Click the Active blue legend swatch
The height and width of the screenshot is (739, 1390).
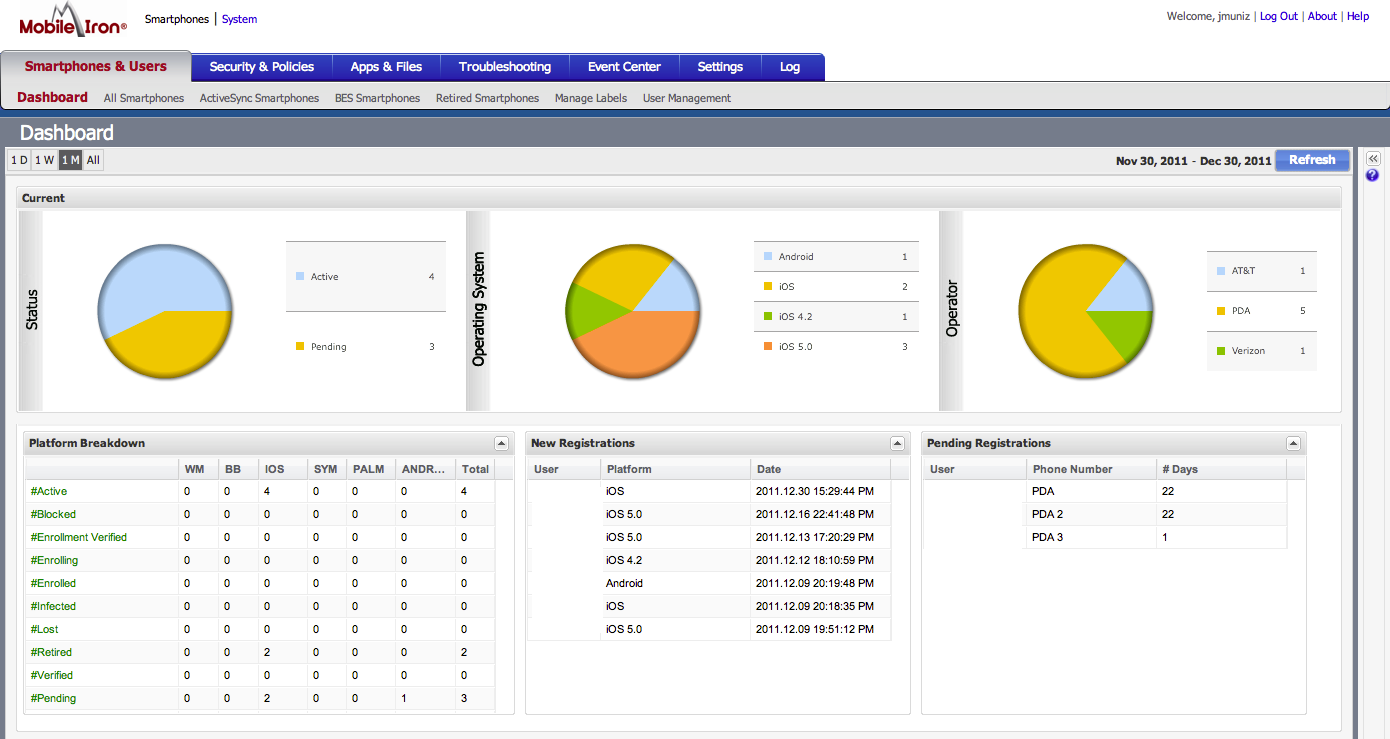(x=300, y=277)
